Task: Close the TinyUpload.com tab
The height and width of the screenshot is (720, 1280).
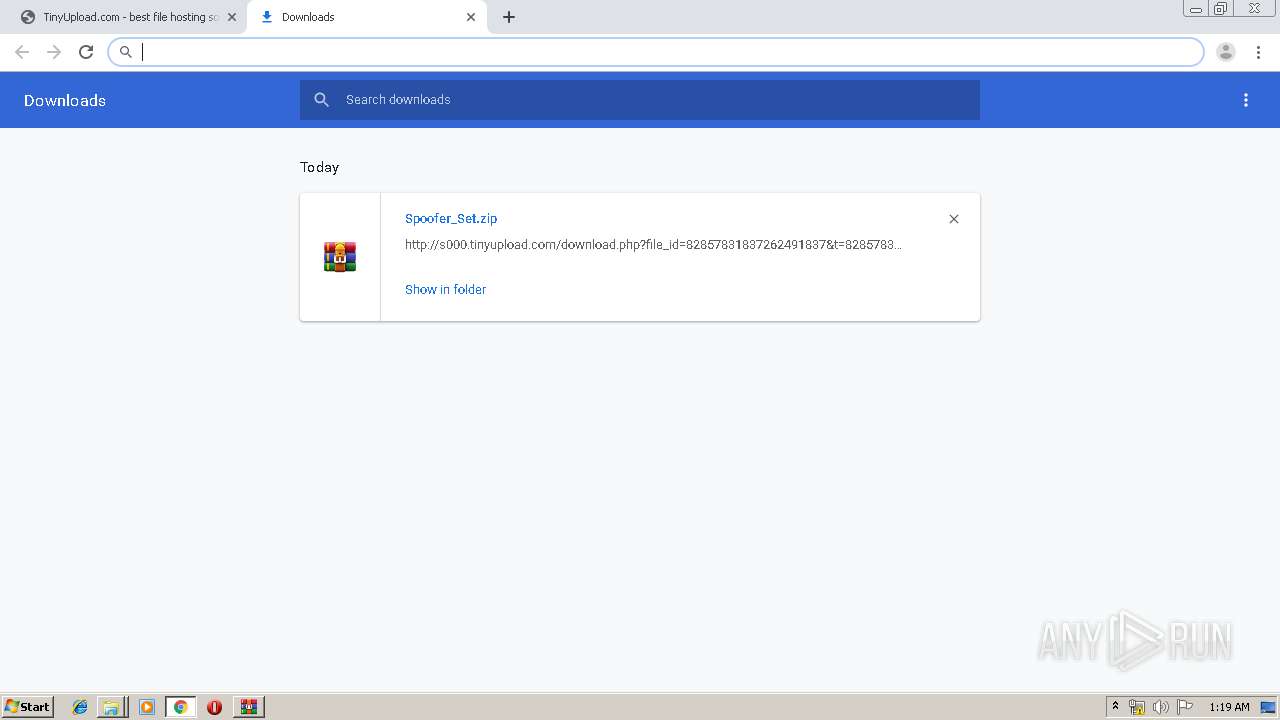Action: (232, 17)
